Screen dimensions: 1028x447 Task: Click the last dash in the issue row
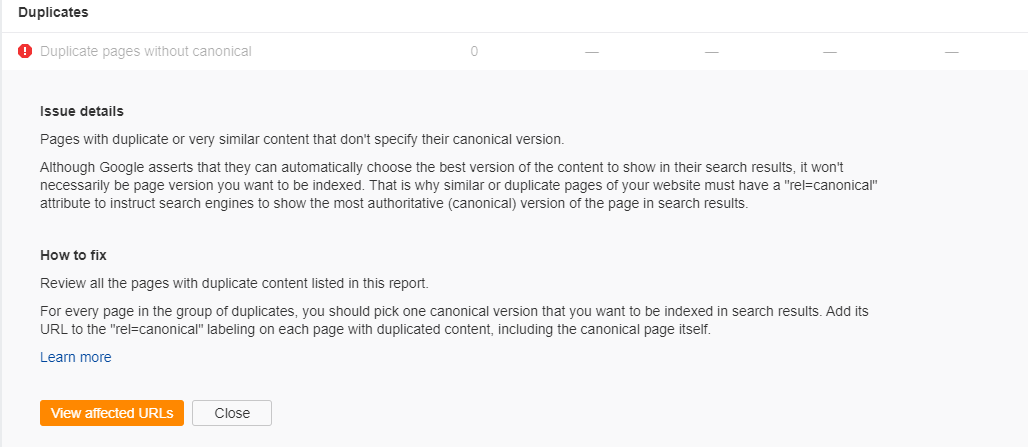click(x=951, y=51)
